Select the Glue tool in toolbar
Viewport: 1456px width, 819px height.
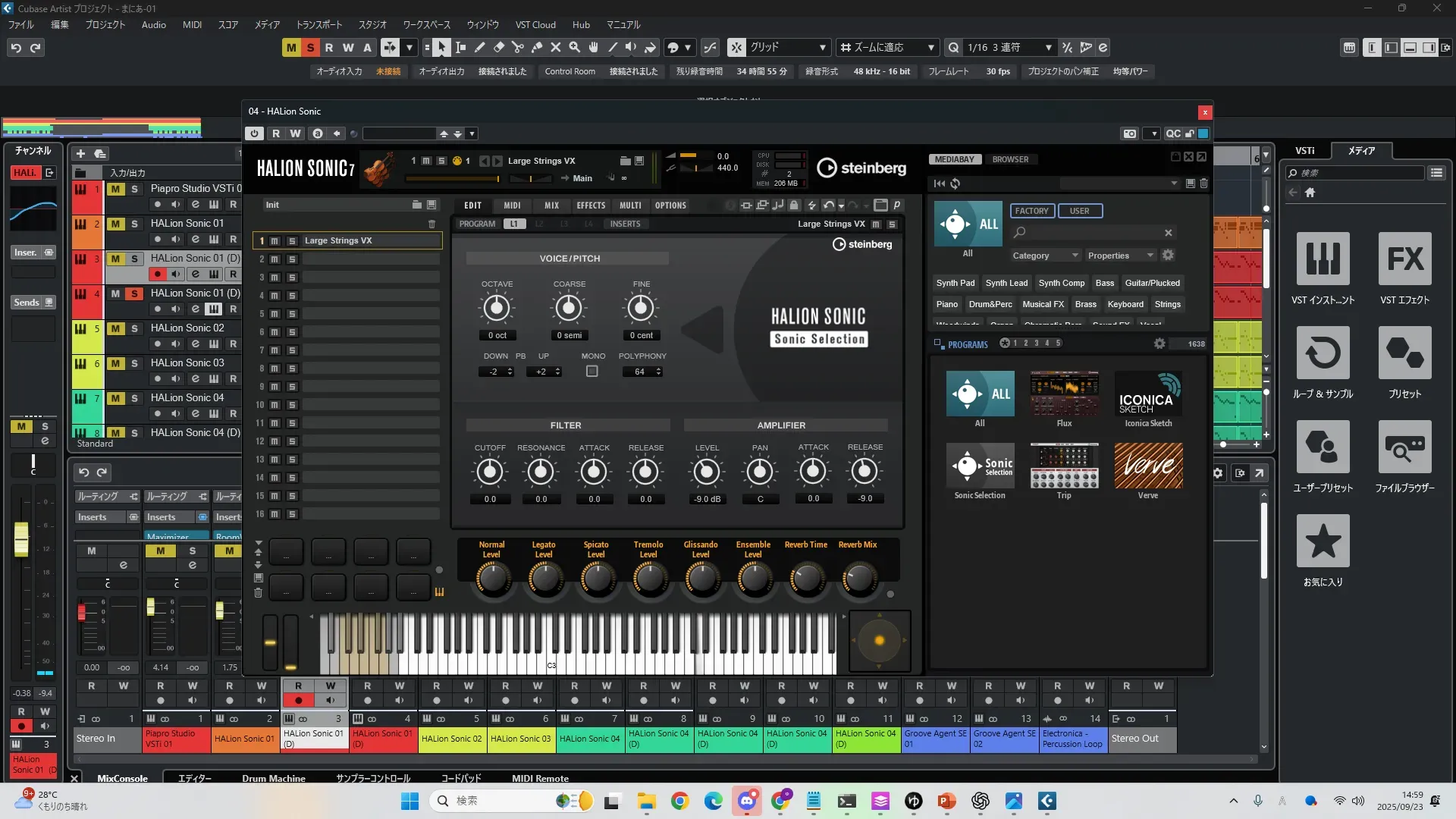coord(536,48)
